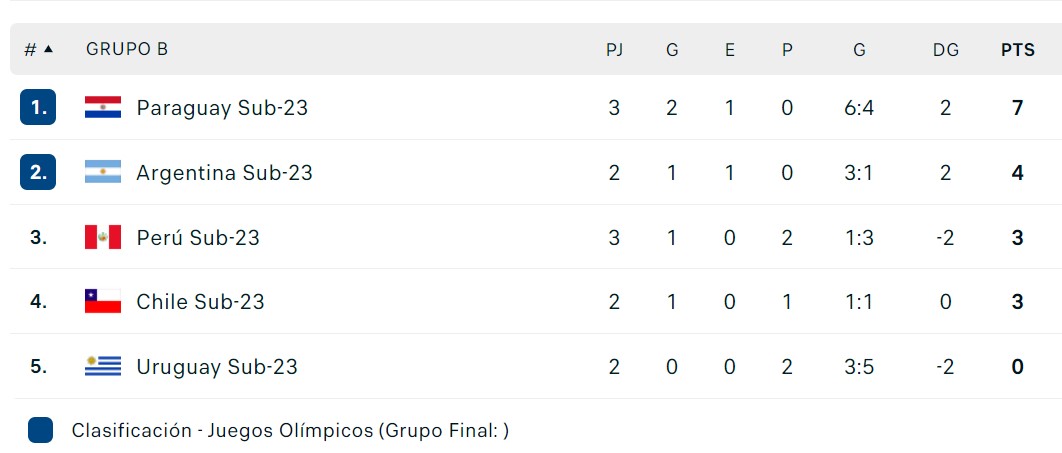Open Paraguay Sub-23 team page

(x=222, y=108)
